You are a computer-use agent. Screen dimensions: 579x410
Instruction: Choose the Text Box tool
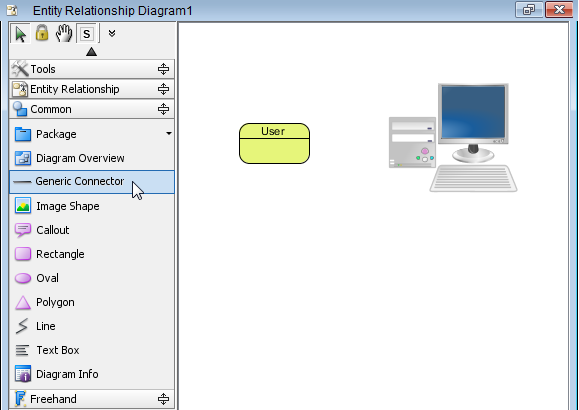point(92,350)
